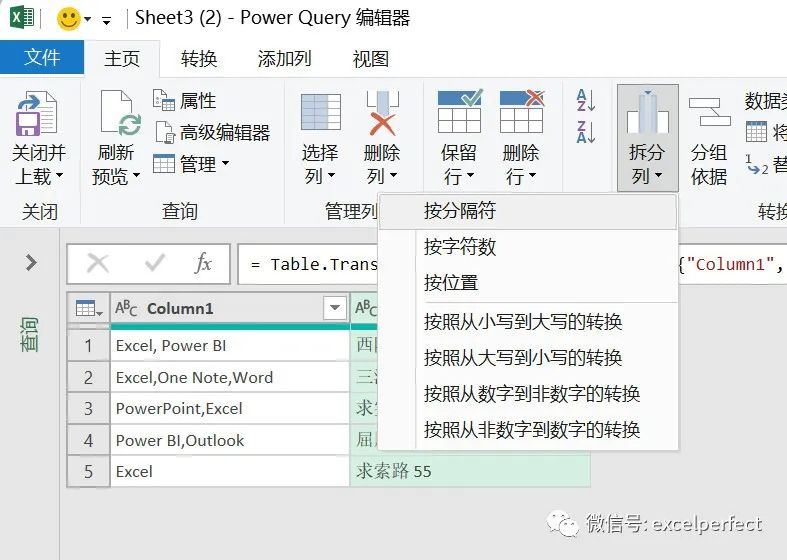Select 按照从大写到小写的转换 option
The width and height of the screenshot is (787, 560).
coord(528,358)
